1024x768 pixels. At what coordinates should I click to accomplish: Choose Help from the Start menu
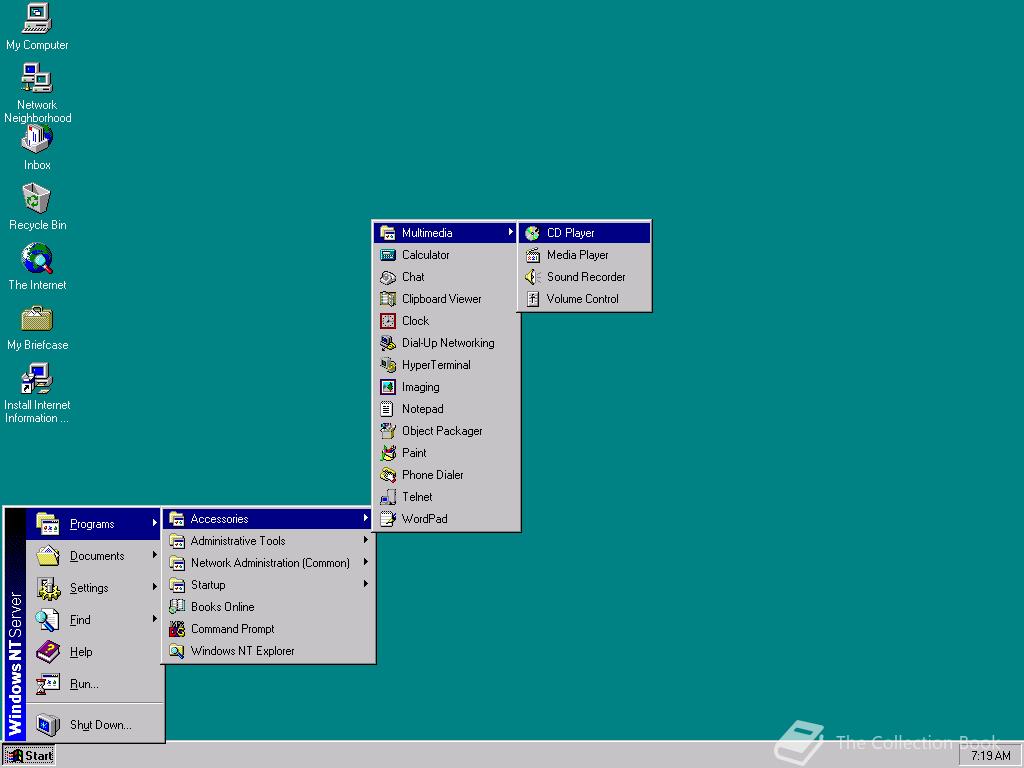tap(94, 652)
